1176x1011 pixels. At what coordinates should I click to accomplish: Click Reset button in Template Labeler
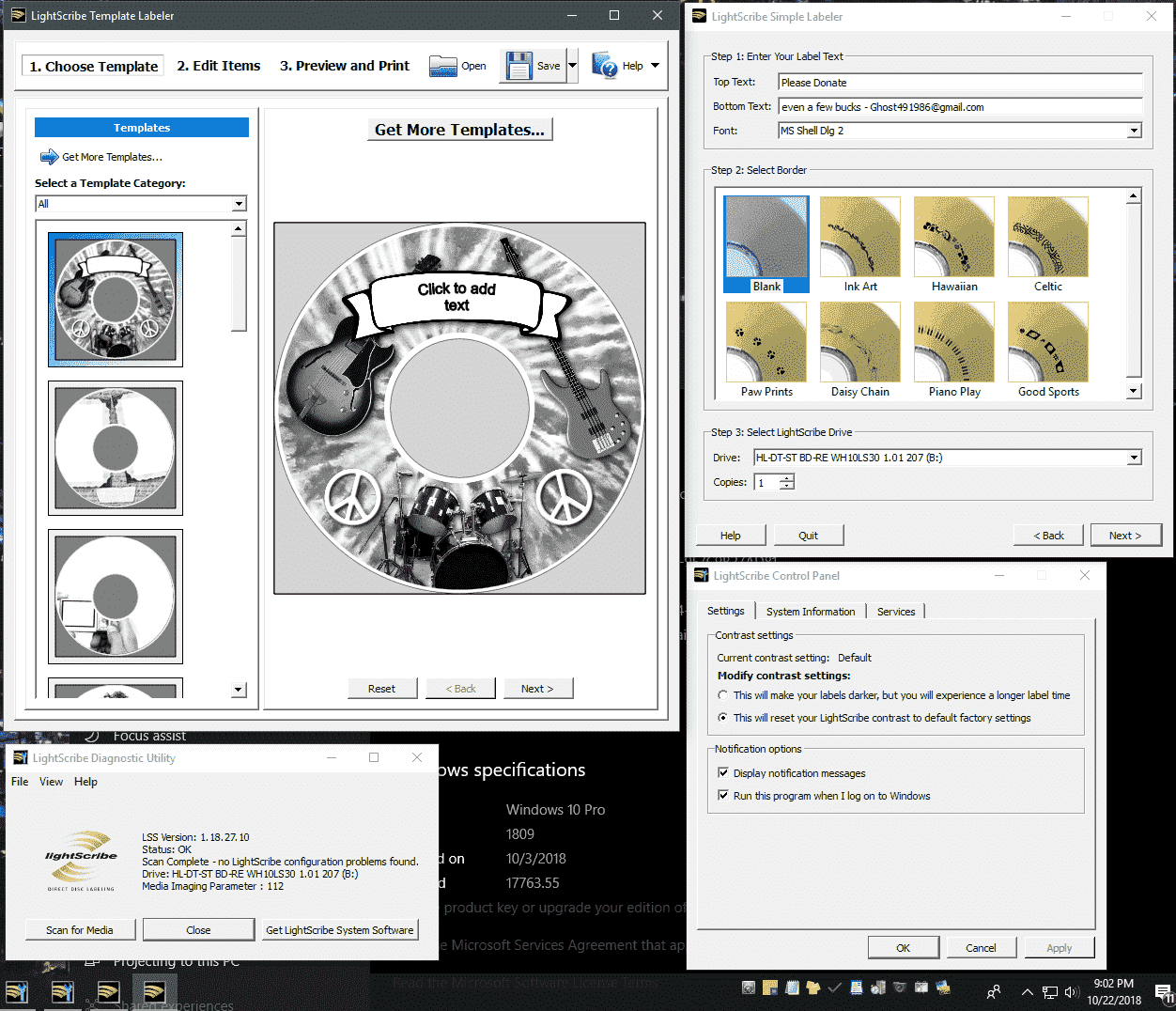click(x=381, y=689)
